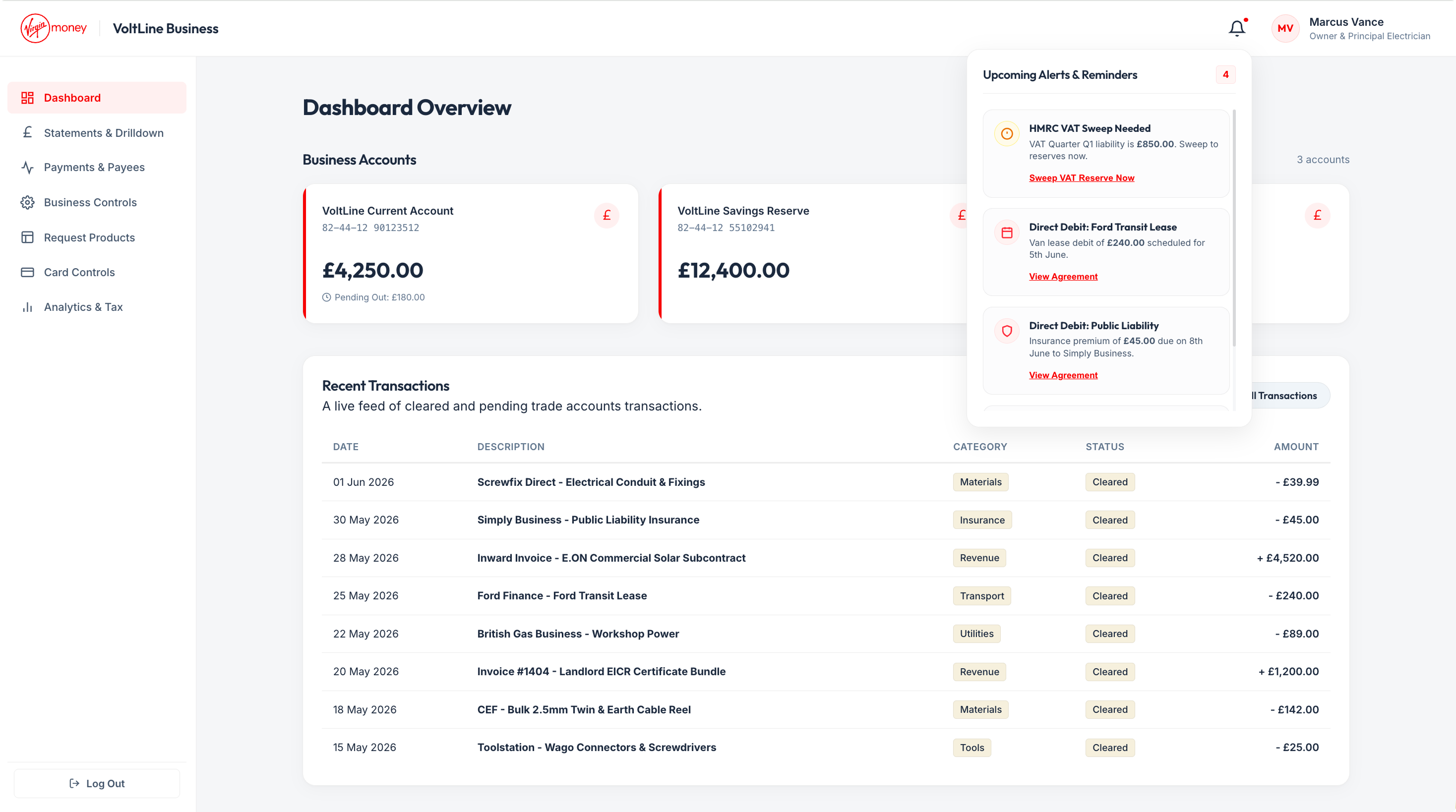Click the Cleared status on 15 May 2026 row
This screenshot has height=812, width=1456.
click(1109, 747)
